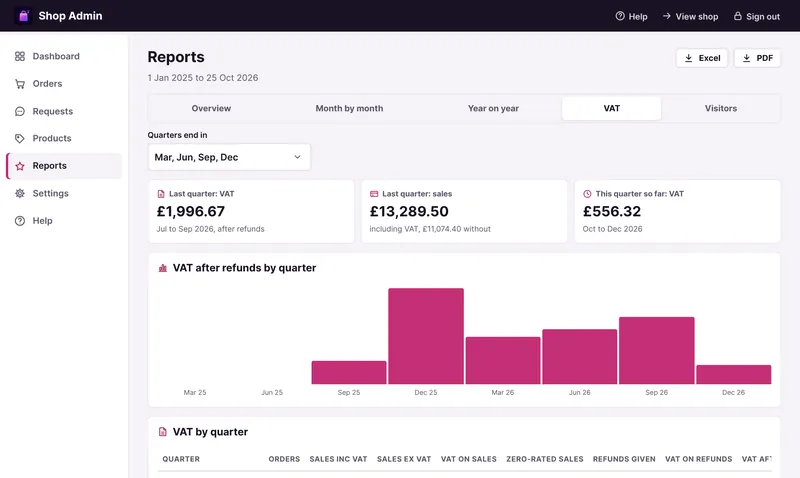Click the View shop arrow icon
This screenshot has width=800, height=478.
[x=667, y=16]
